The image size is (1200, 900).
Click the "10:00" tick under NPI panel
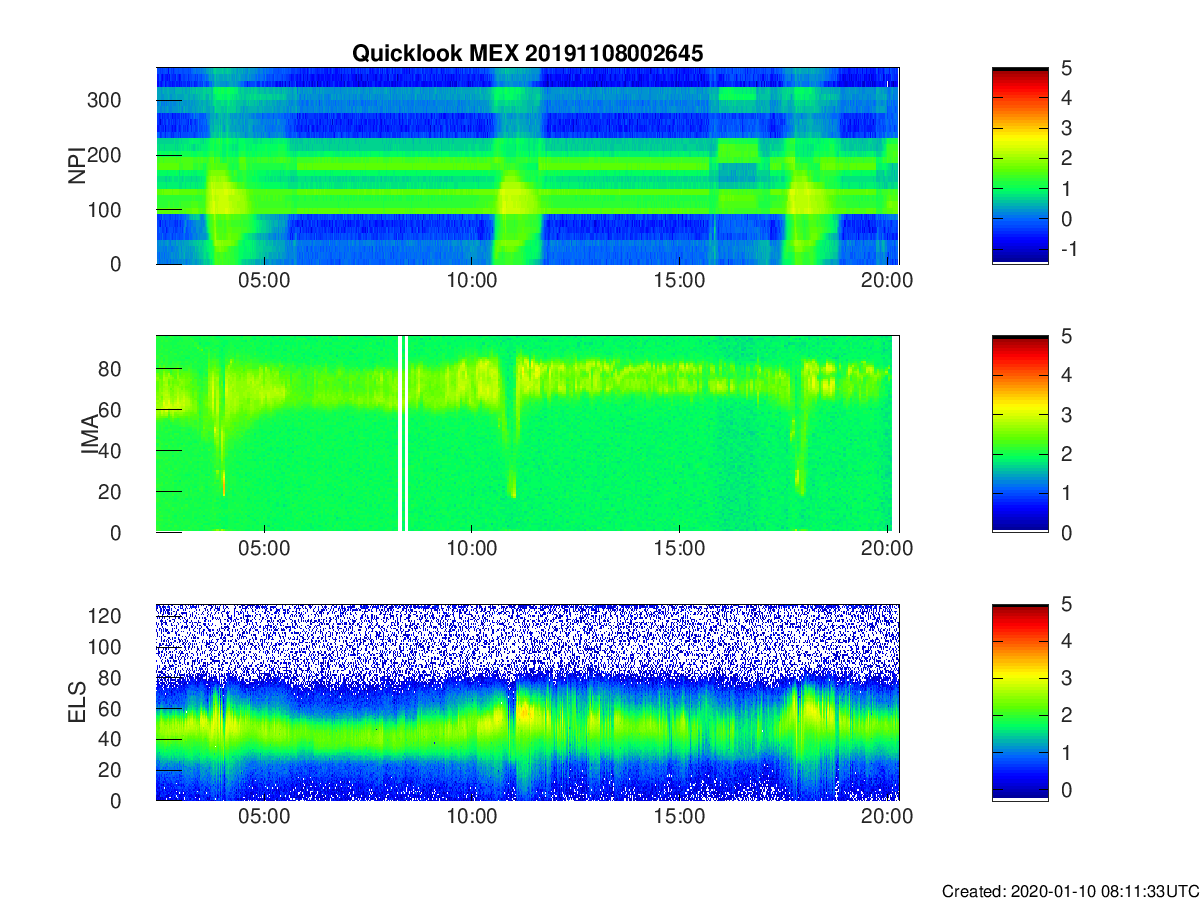click(471, 281)
